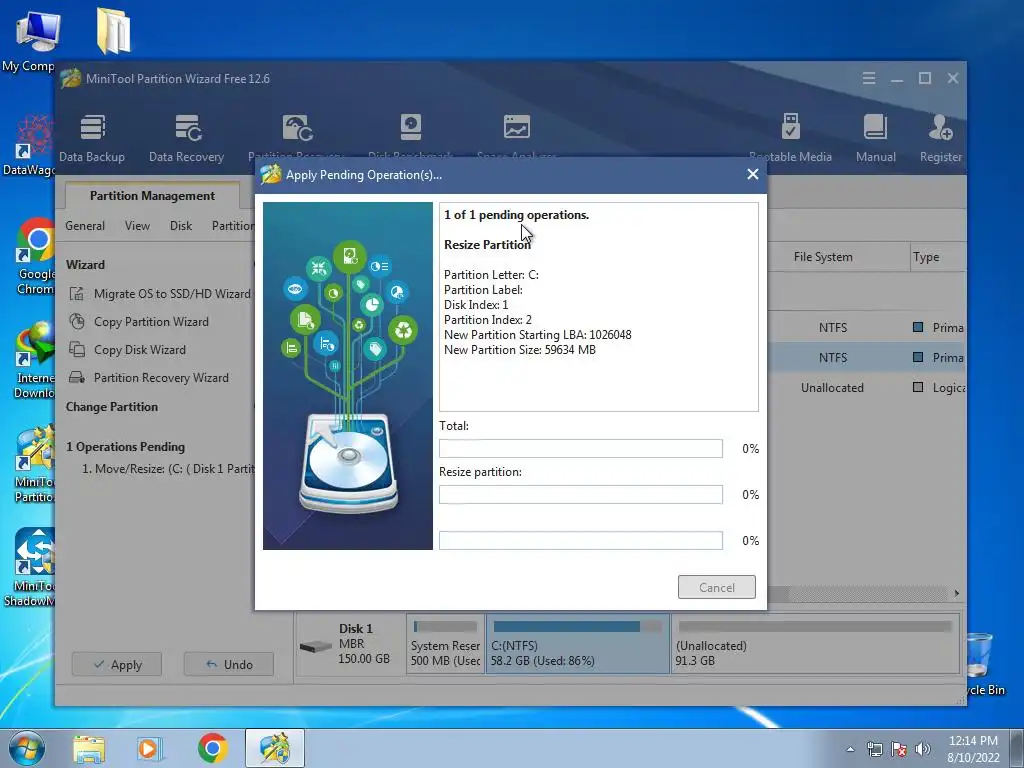Open Chrome from taskbar
This screenshot has height=768, width=1024.
coord(213,748)
